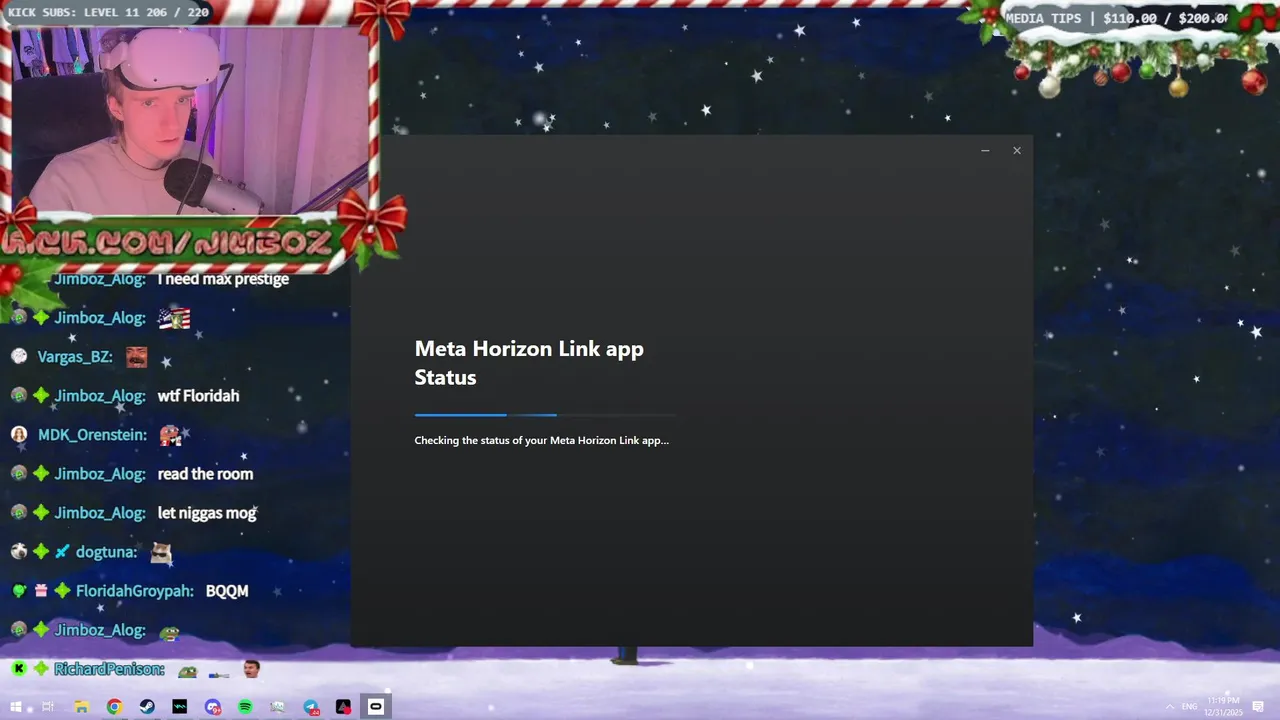Open the red and black A app

tap(343, 707)
